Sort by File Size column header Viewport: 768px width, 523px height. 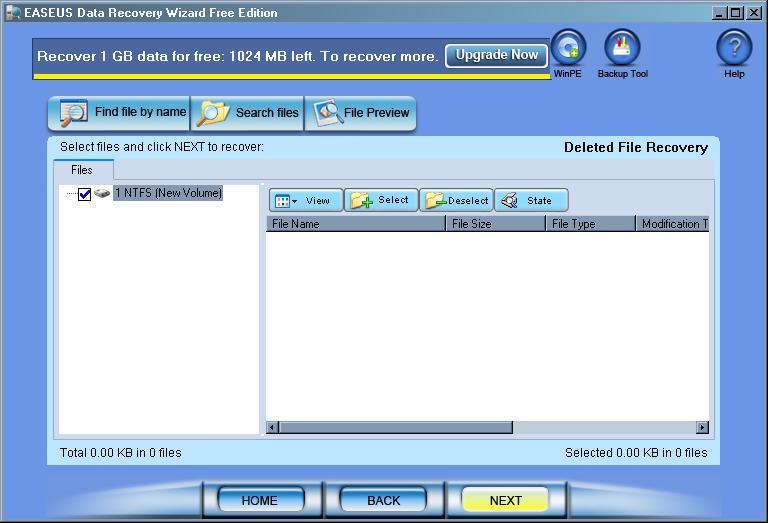pyautogui.click(x=496, y=224)
